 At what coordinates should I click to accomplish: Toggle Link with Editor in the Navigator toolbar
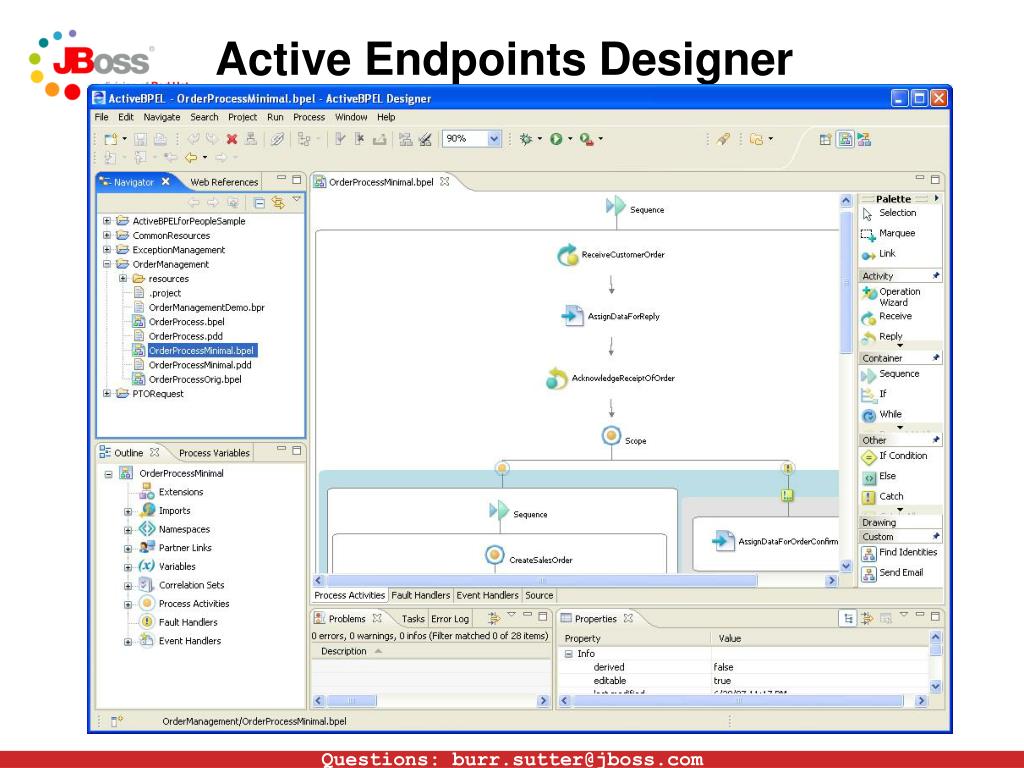(278, 202)
